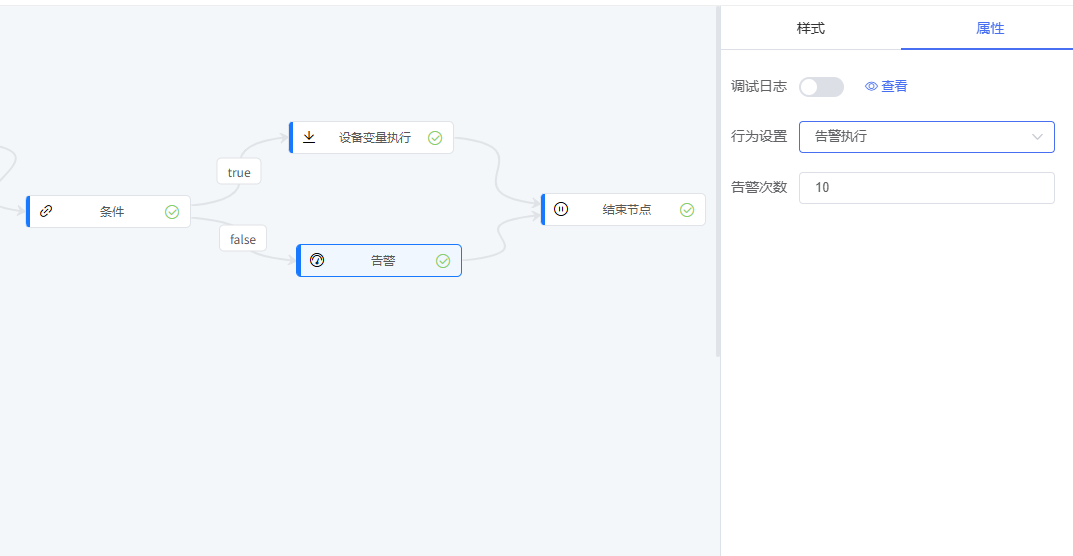Select the 设备变量执行 node label
Viewport: 1073px width, 556px height.
pyautogui.click(x=375, y=138)
